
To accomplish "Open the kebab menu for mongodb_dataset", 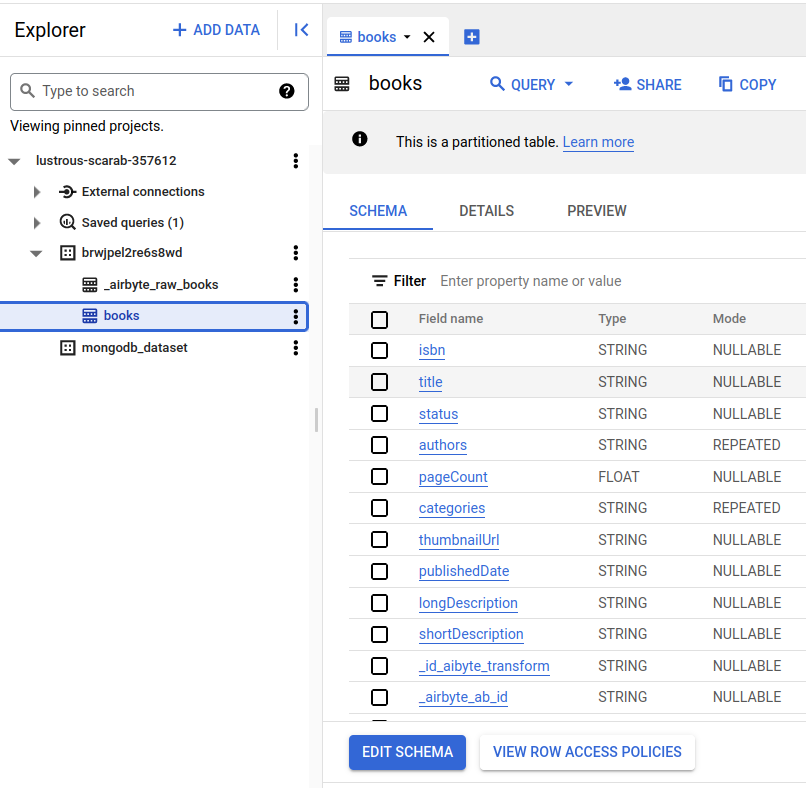I will (x=295, y=347).
